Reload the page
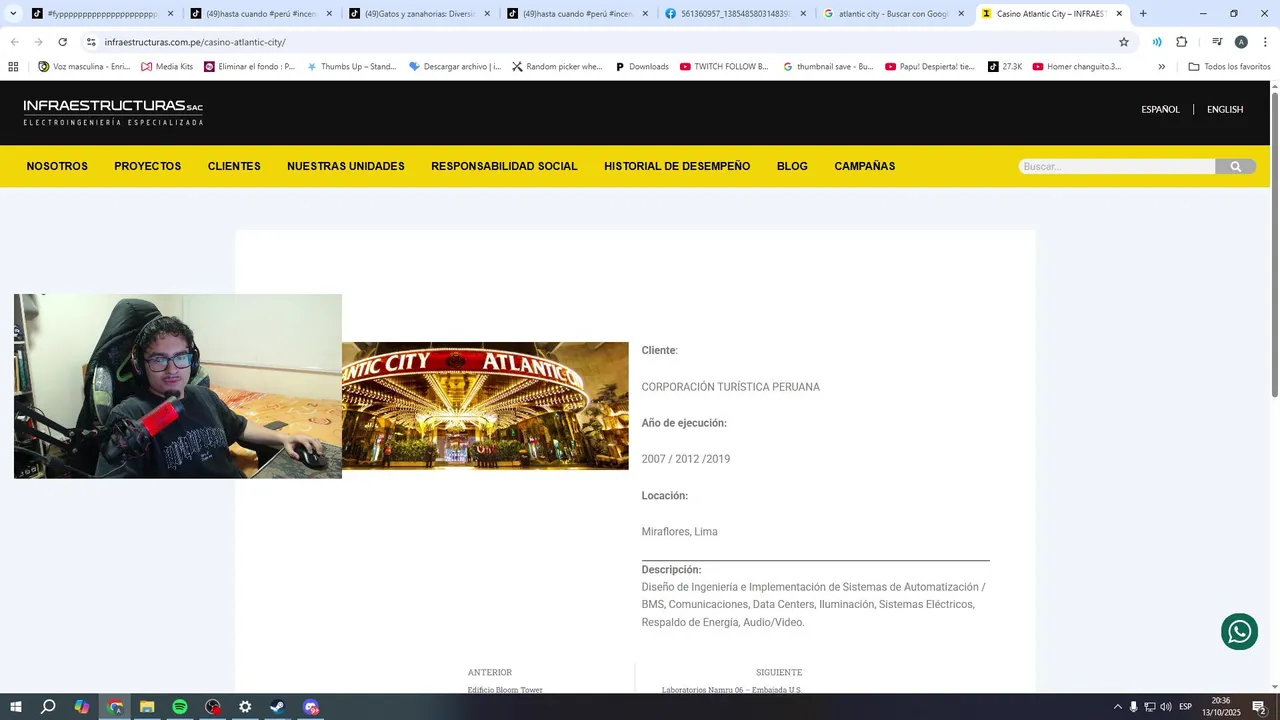The height and width of the screenshot is (720, 1280). coord(62,42)
